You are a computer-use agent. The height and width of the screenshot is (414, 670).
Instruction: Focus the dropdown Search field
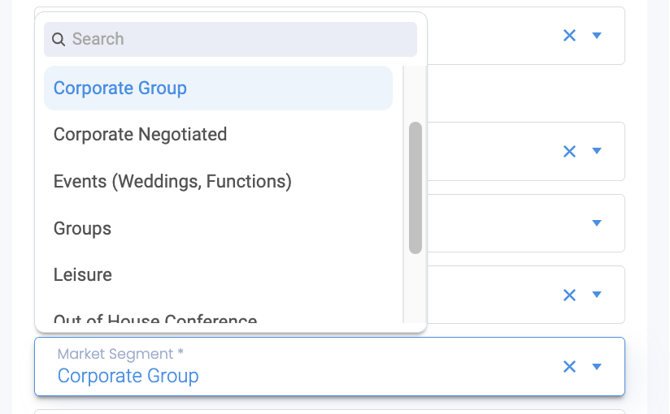pyautogui.click(x=230, y=39)
